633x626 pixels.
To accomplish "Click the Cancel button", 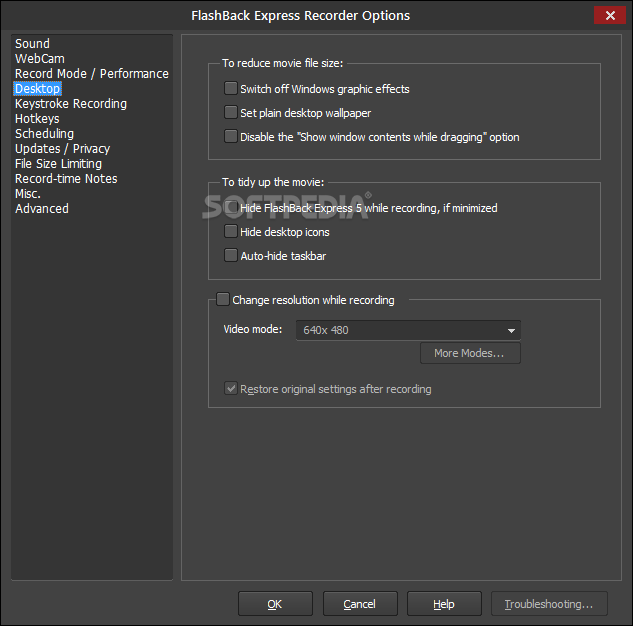I will [360, 604].
